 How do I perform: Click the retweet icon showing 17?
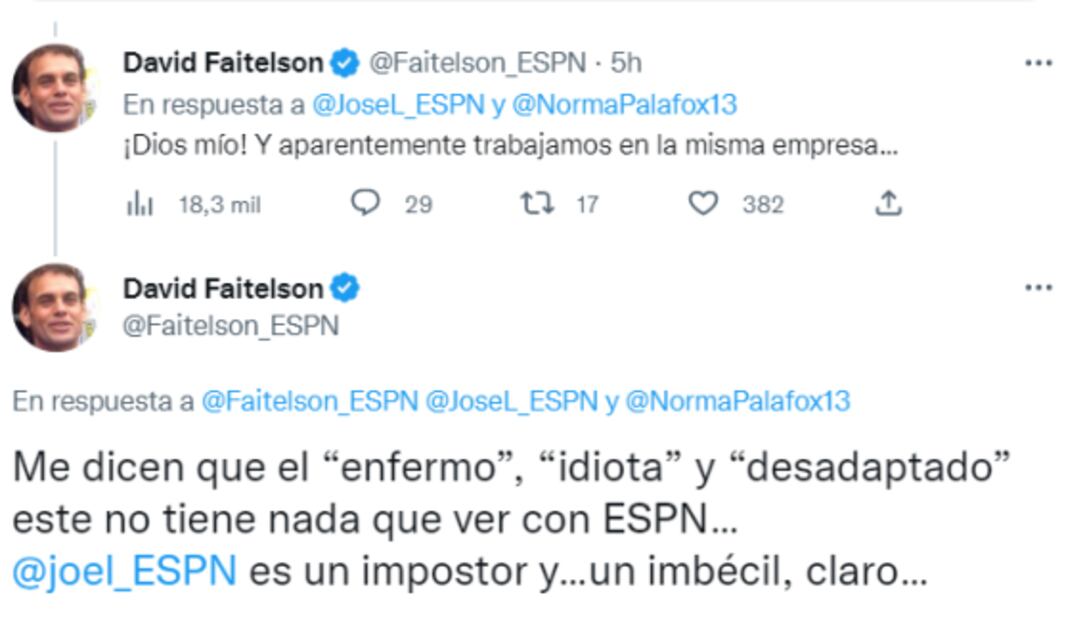click(x=539, y=203)
